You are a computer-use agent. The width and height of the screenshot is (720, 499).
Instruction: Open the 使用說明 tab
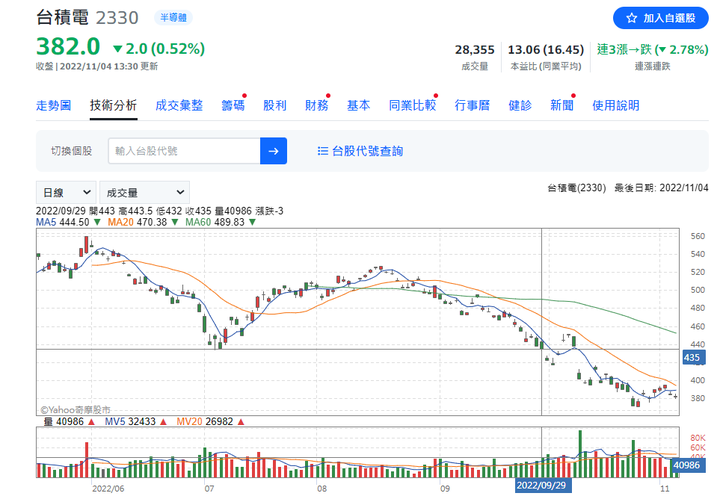click(616, 105)
